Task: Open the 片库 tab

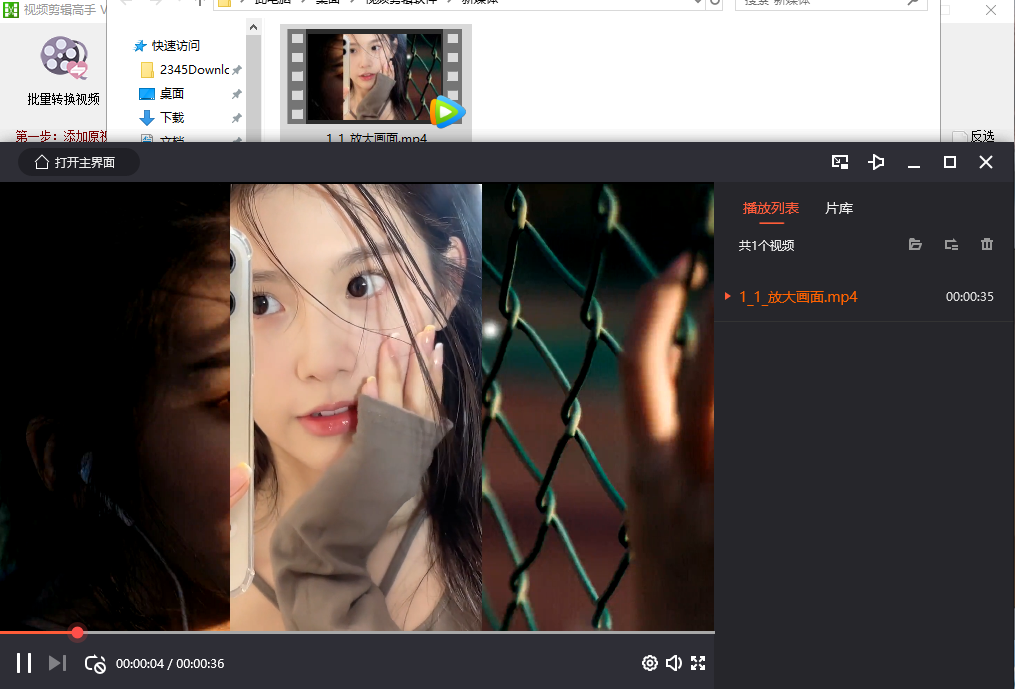Action: [x=839, y=209]
